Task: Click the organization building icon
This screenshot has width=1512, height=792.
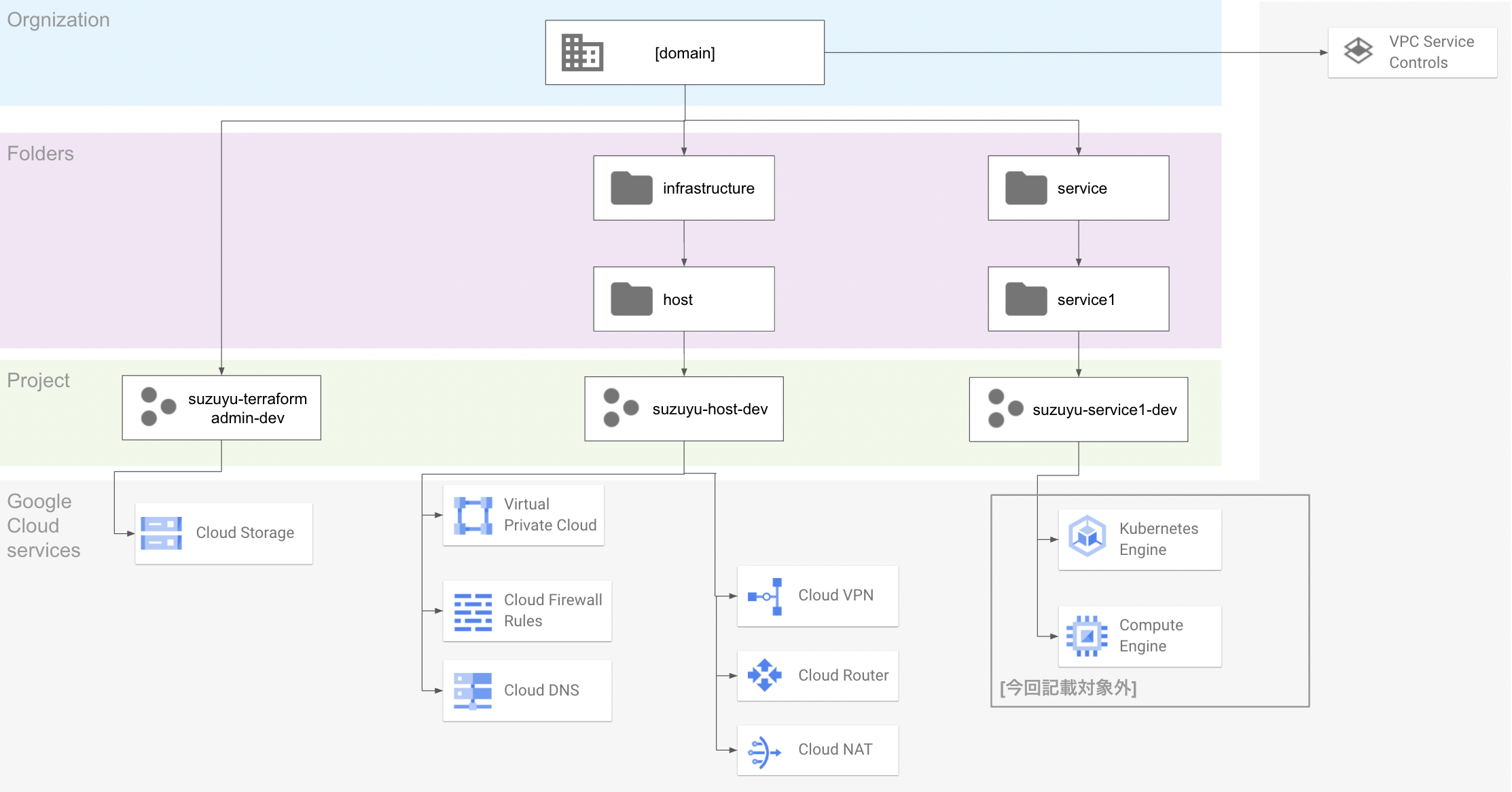Action: (x=582, y=53)
